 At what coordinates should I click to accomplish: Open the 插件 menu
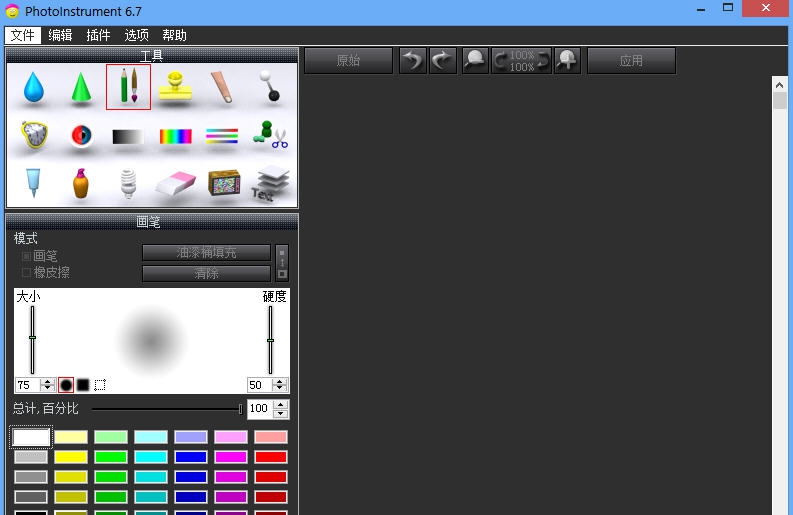98,35
